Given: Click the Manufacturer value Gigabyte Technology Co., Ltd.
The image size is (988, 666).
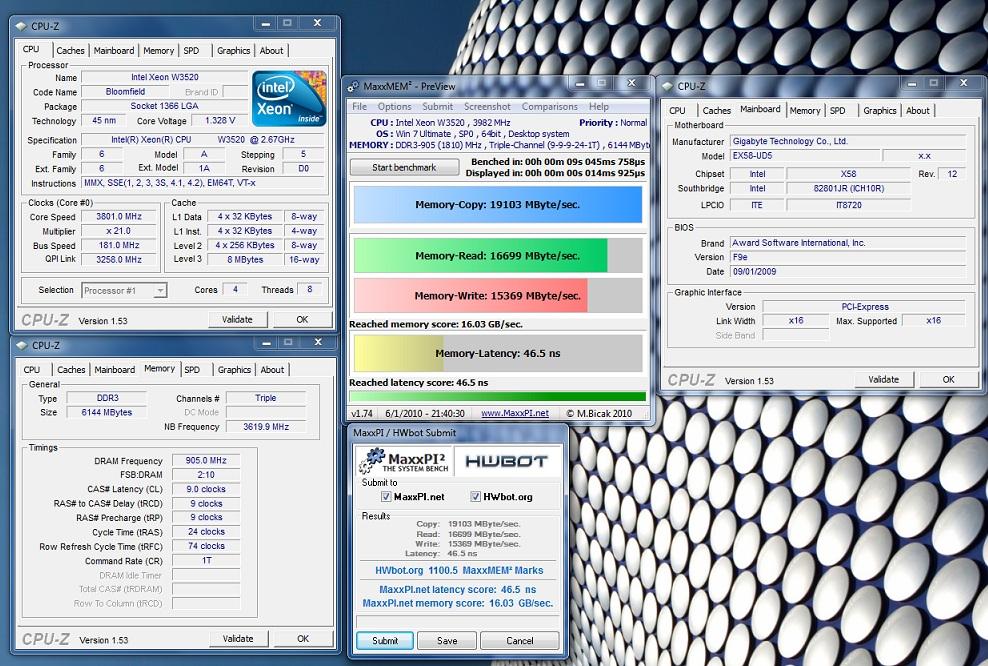Looking at the screenshot, I should pyautogui.click(x=847, y=141).
